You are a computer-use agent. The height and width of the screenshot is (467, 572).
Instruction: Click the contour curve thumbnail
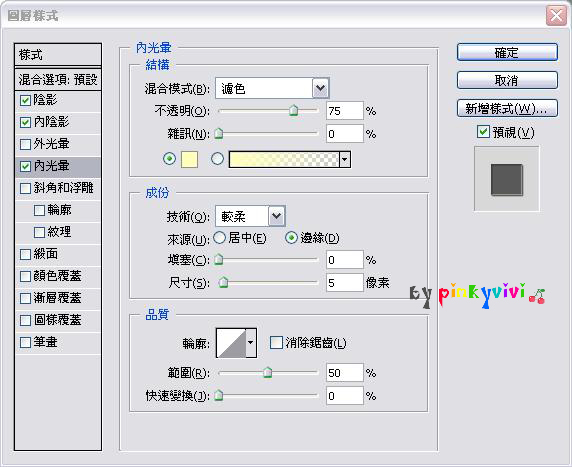tap(231, 343)
